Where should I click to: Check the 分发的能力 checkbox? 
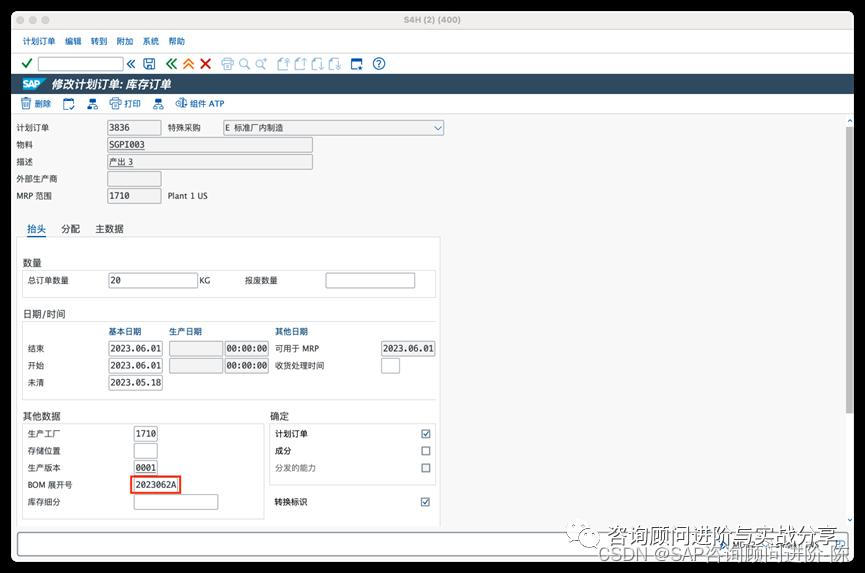coord(426,468)
